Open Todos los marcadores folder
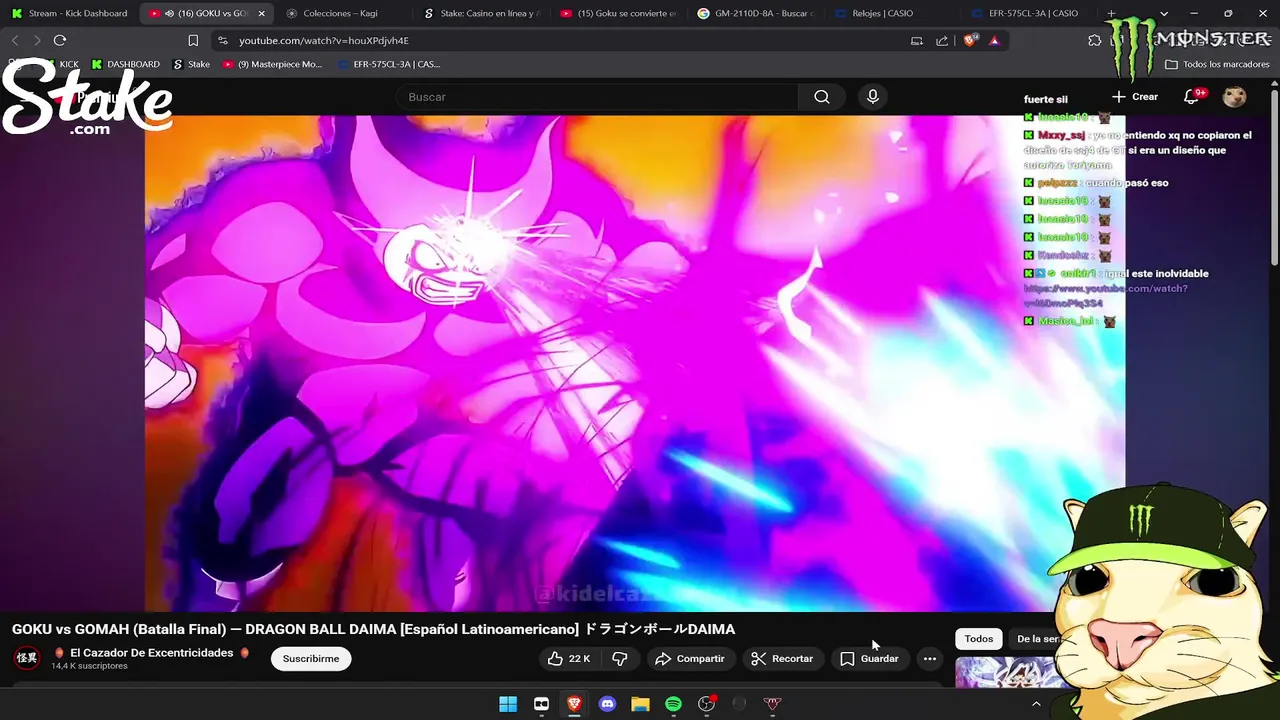 1217,64
